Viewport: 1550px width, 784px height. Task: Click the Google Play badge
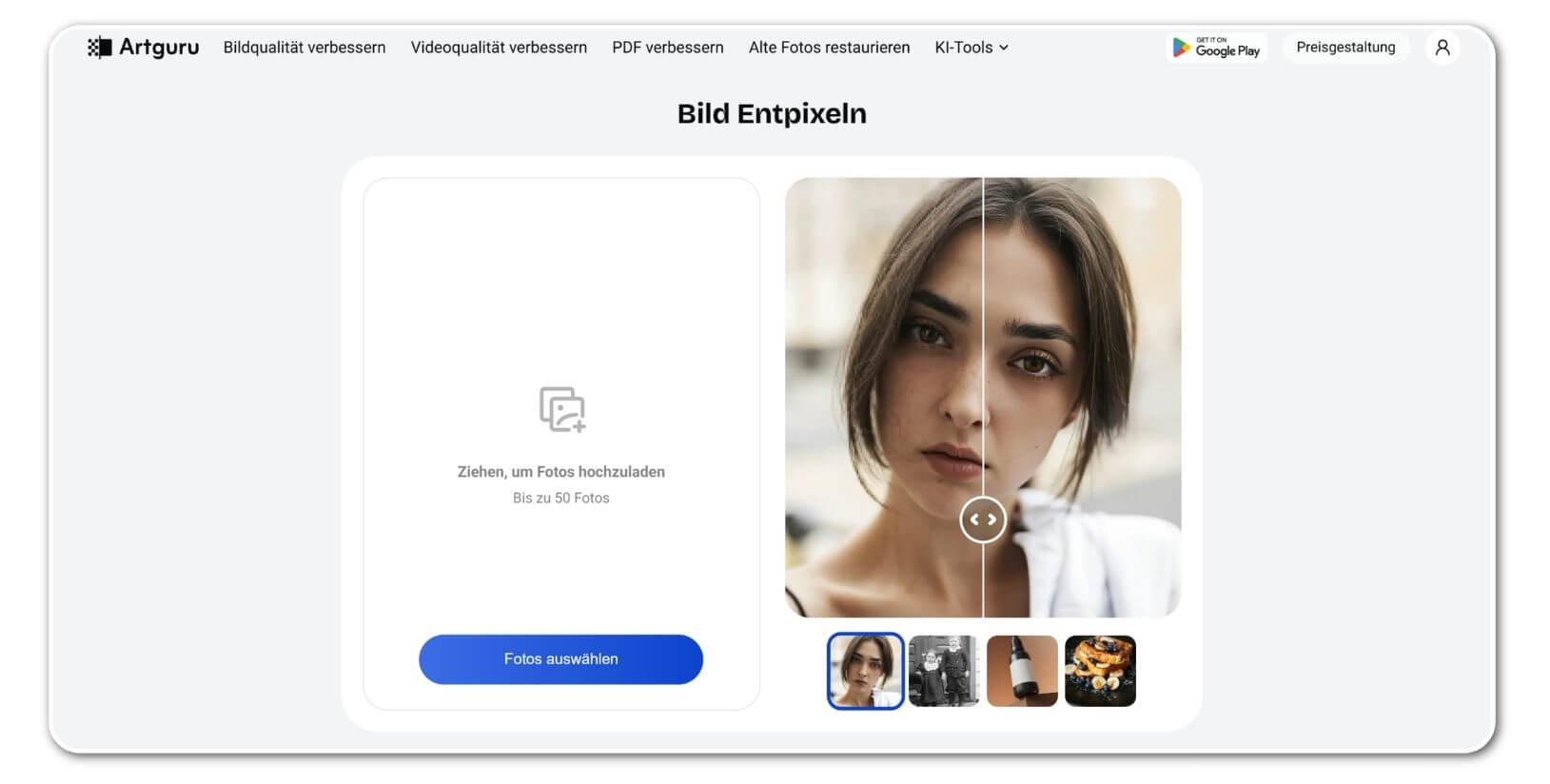coord(1216,48)
